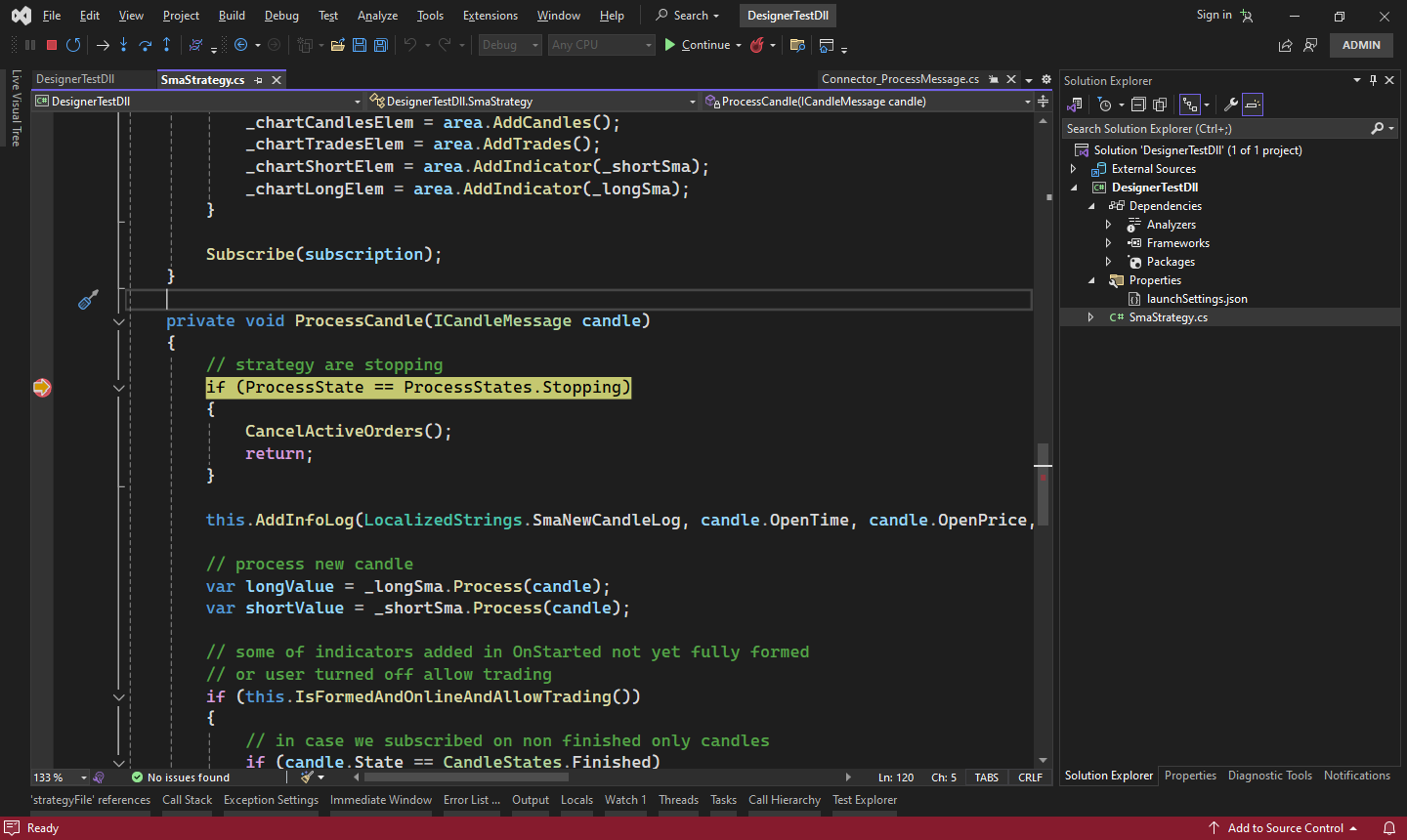Open the Search box in the title bar

click(x=687, y=16)
